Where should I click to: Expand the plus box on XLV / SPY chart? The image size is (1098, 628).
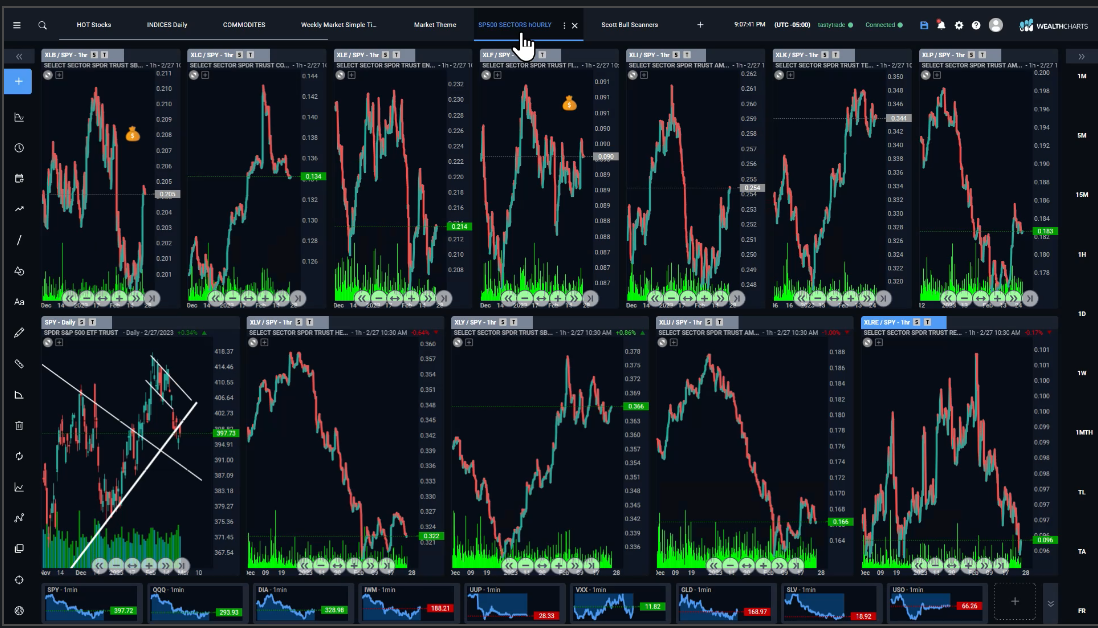pos(265,342)
